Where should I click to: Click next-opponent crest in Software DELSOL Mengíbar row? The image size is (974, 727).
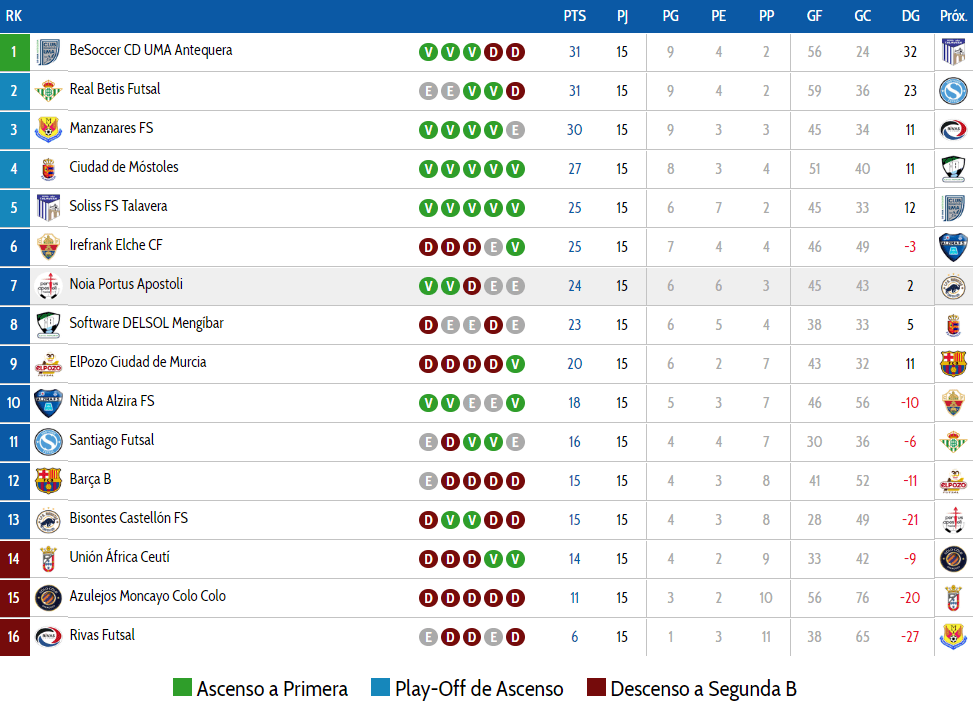pos(953,324)
